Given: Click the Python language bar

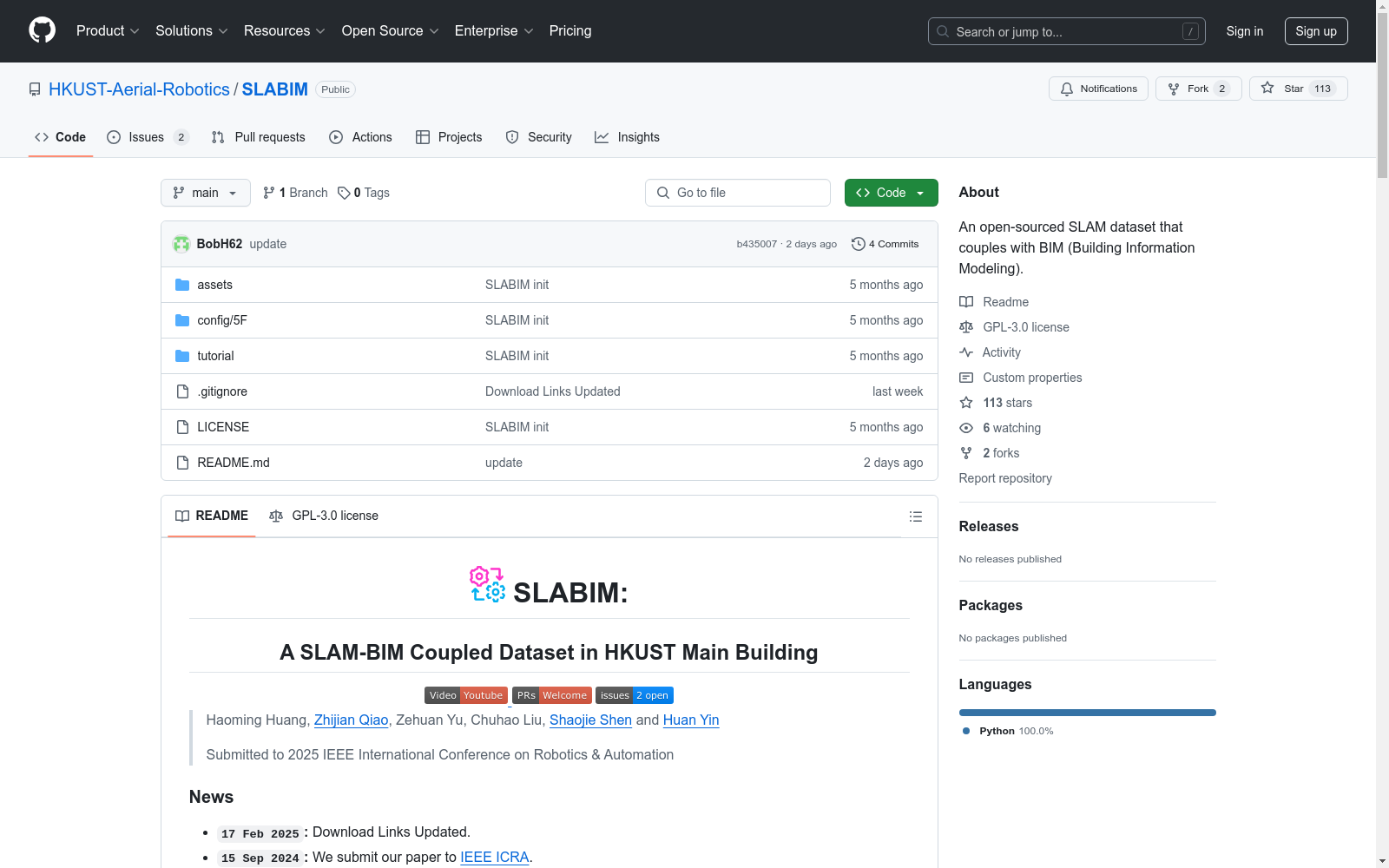Looking at the screenshot, I should tap(1088, 713).
